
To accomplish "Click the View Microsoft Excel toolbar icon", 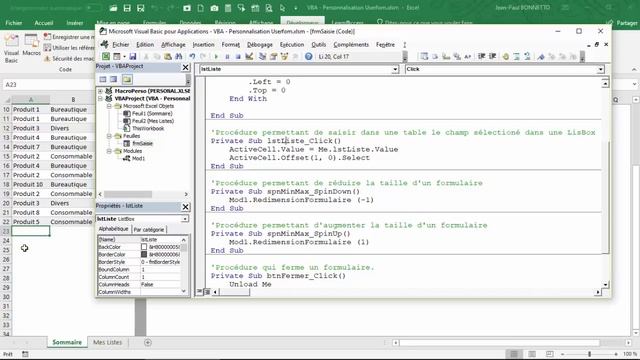I will (106, 56).
